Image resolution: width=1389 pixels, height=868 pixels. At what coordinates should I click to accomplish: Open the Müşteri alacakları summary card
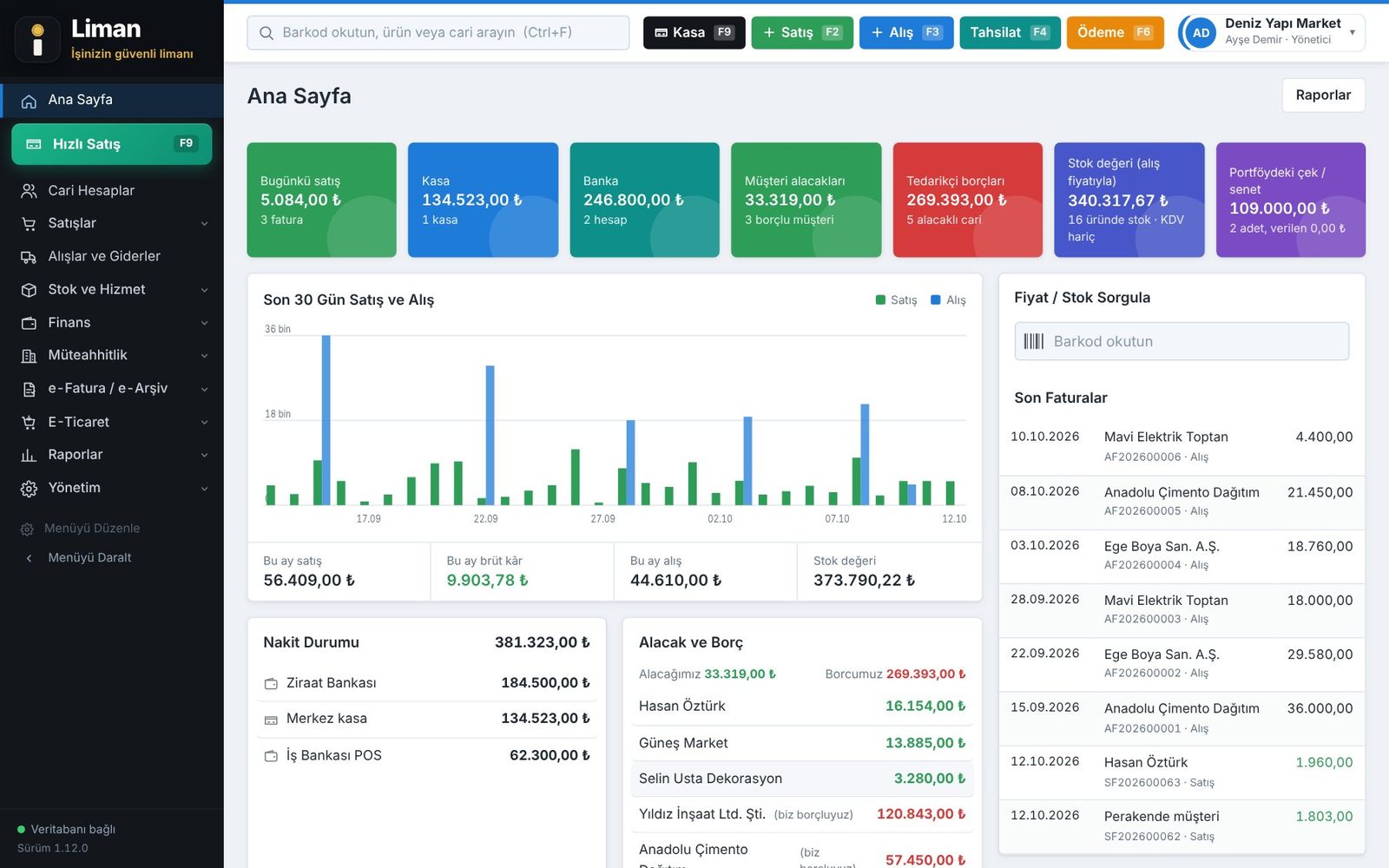tap(806, 200)
